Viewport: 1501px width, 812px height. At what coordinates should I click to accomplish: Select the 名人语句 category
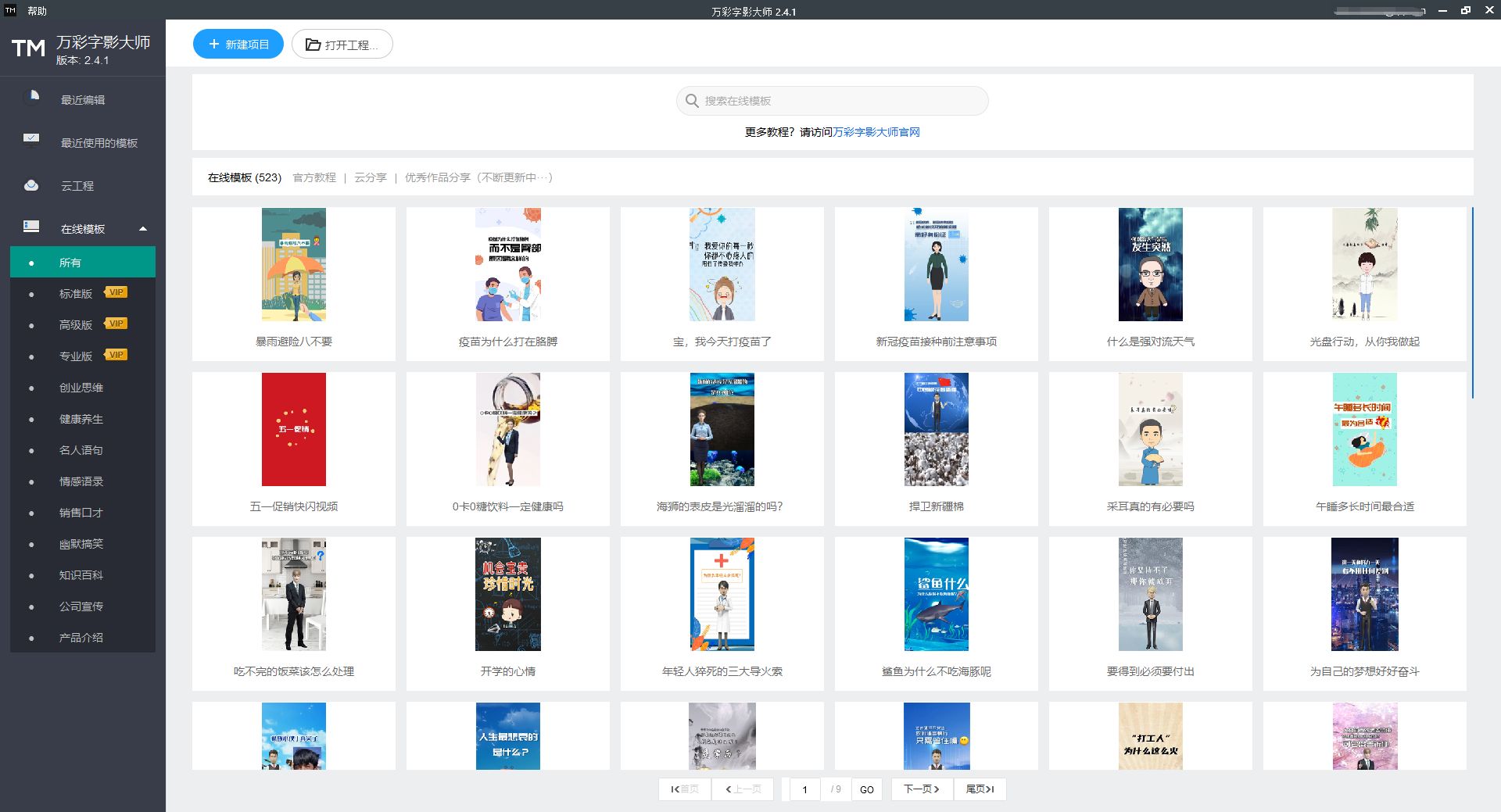tap(83, 450)
